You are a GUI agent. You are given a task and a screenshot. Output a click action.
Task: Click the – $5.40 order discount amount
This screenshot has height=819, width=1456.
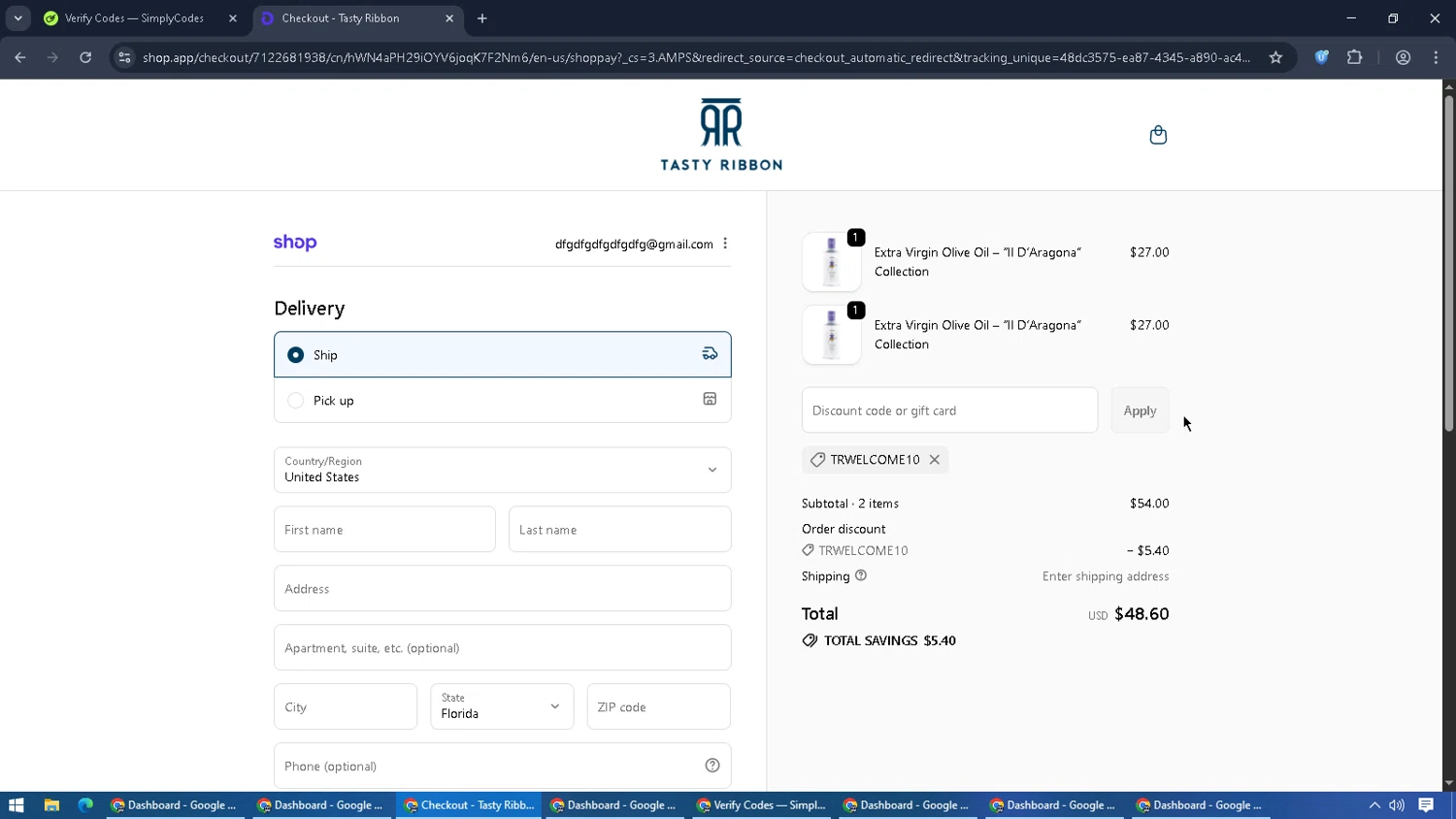click(1147, 550)
